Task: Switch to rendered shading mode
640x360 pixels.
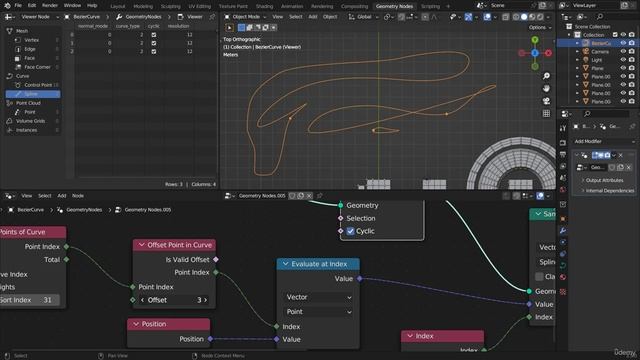Action: point(540,17)
